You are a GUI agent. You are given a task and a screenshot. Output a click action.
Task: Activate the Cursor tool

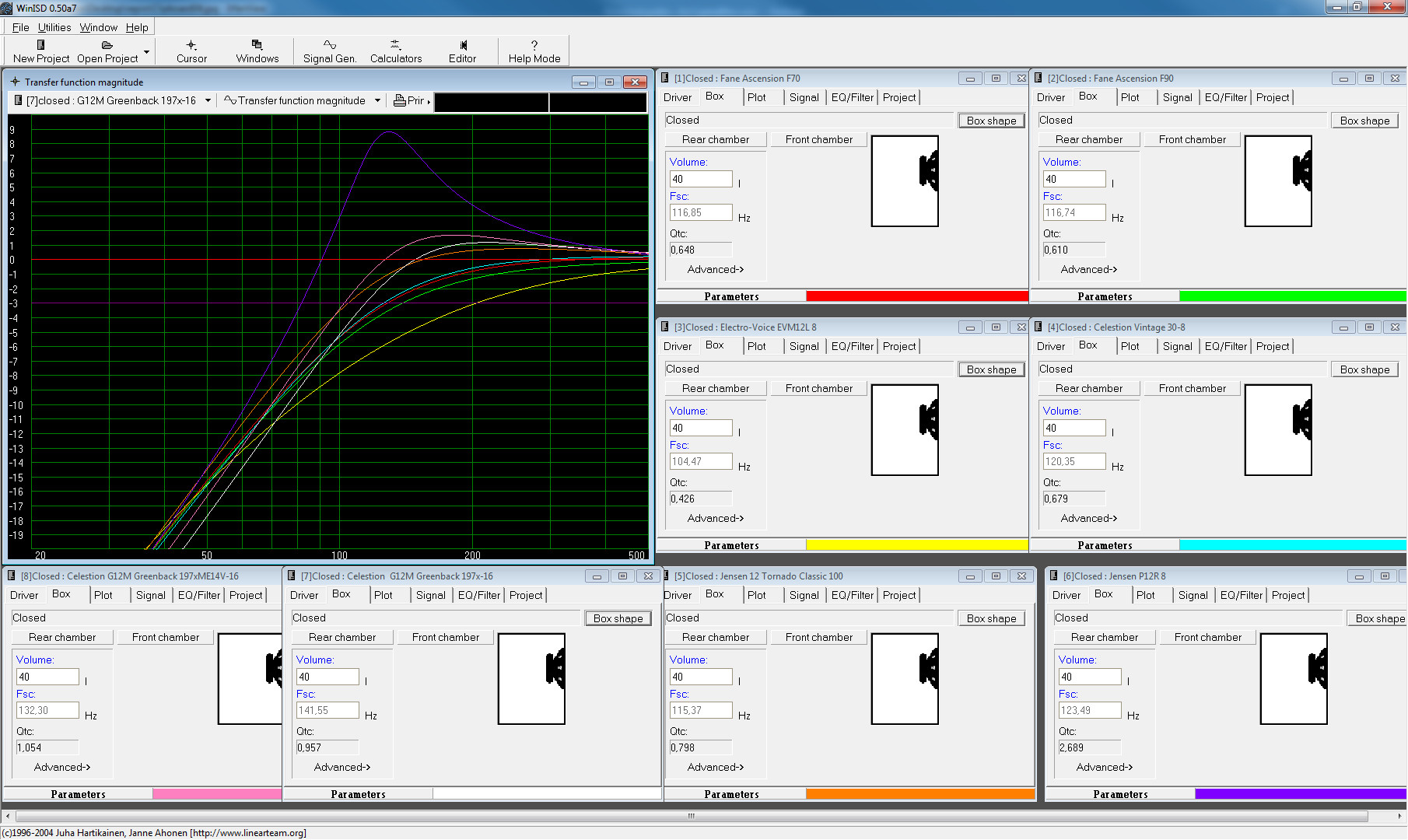click(x=191, y=51)
